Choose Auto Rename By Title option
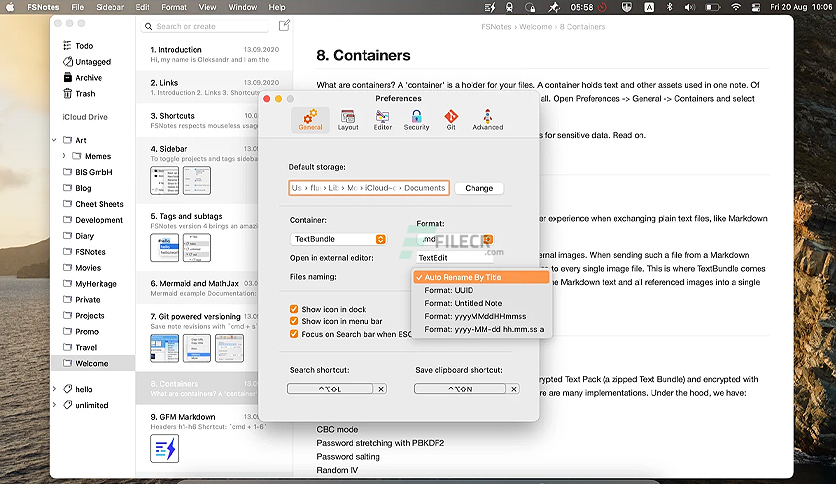Image resolution: width=836 pixels, height=484 pixels. (x=481, y=277)
